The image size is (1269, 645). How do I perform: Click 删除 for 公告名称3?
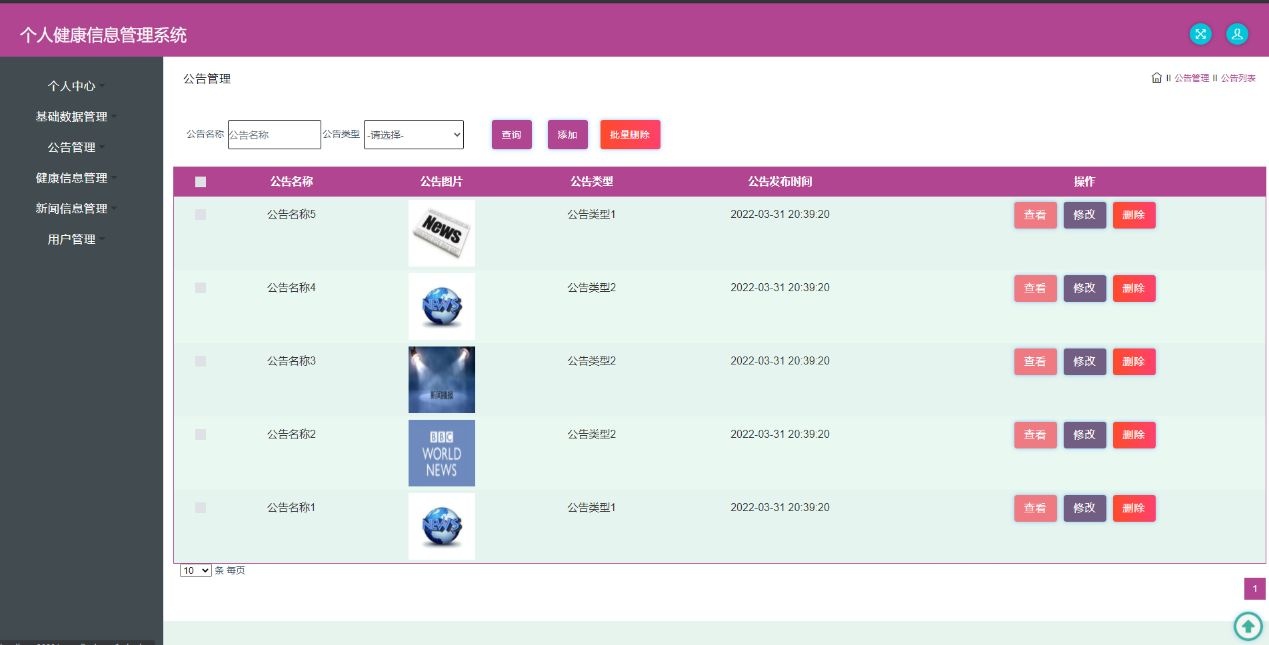pyautogui.click(x=1134, y=362)
